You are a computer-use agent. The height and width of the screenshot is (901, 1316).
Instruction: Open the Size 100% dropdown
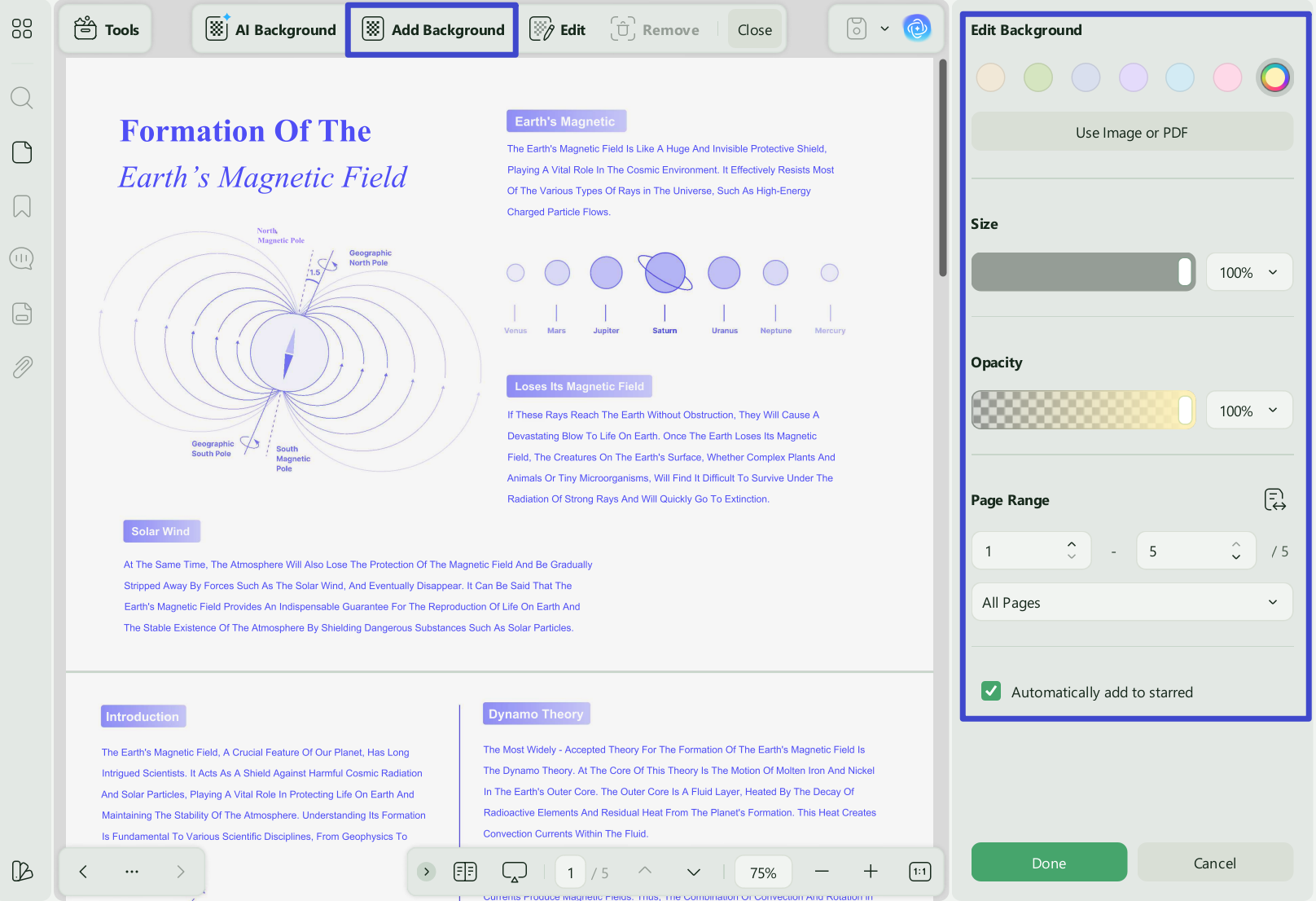[x=1249, y=272]
